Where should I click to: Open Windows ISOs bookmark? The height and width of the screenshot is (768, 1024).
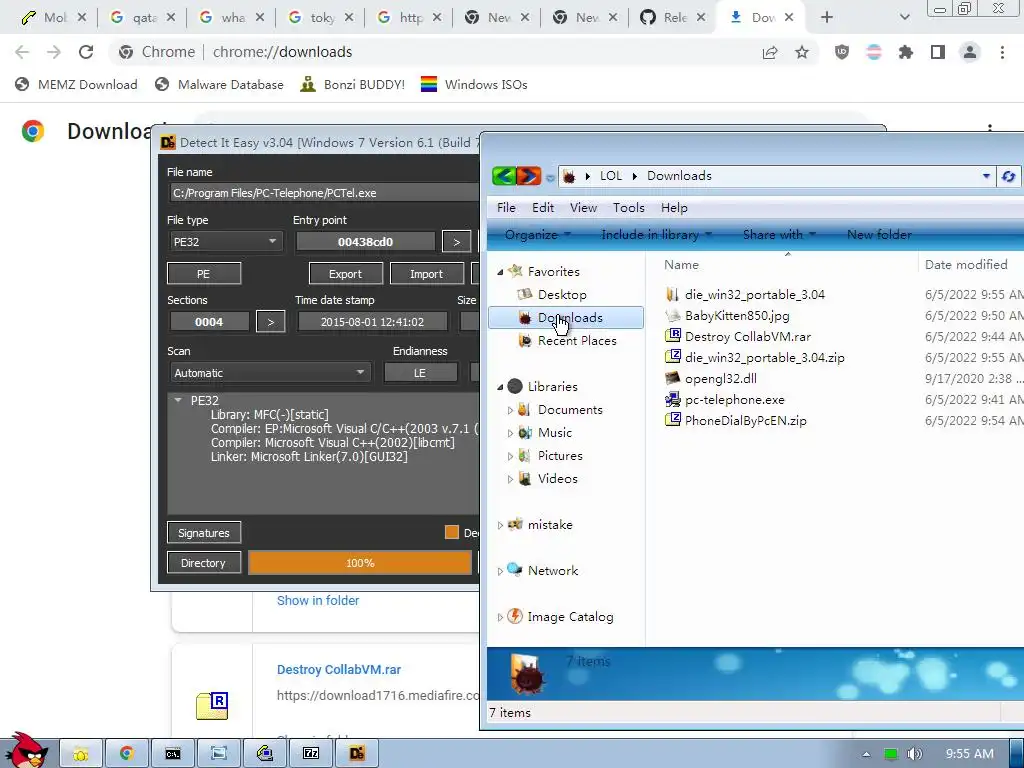(x=474, y=84)
